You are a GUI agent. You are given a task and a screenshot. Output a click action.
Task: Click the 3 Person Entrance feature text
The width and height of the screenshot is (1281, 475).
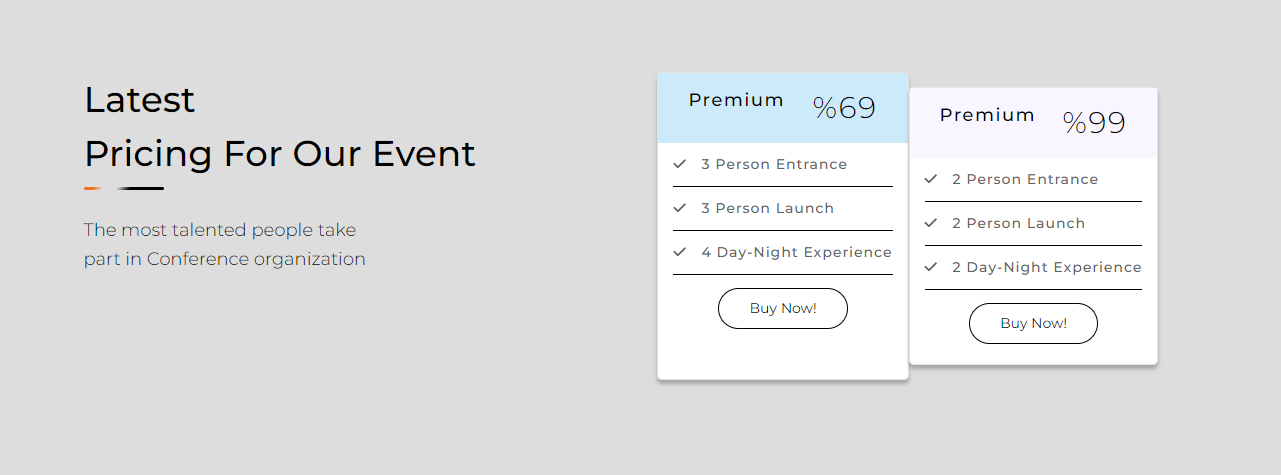pyautogui.click(x=774, y=164)
